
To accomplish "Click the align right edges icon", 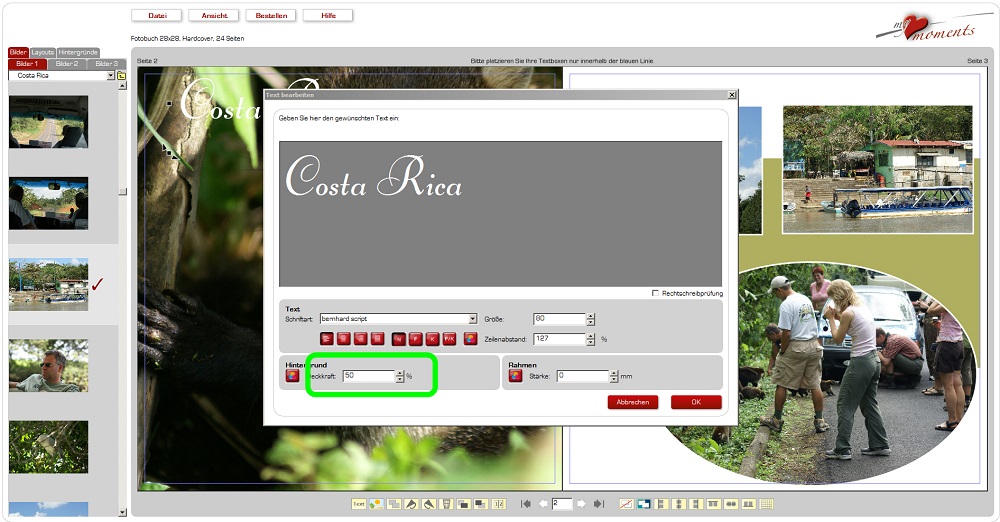I will 696,504.
